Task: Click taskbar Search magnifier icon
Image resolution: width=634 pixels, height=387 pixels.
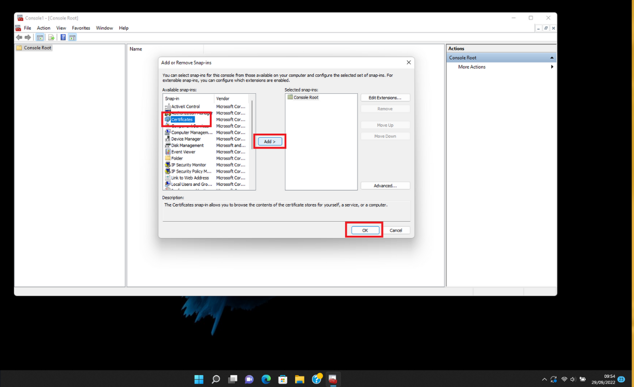Action: click(216, 379)
